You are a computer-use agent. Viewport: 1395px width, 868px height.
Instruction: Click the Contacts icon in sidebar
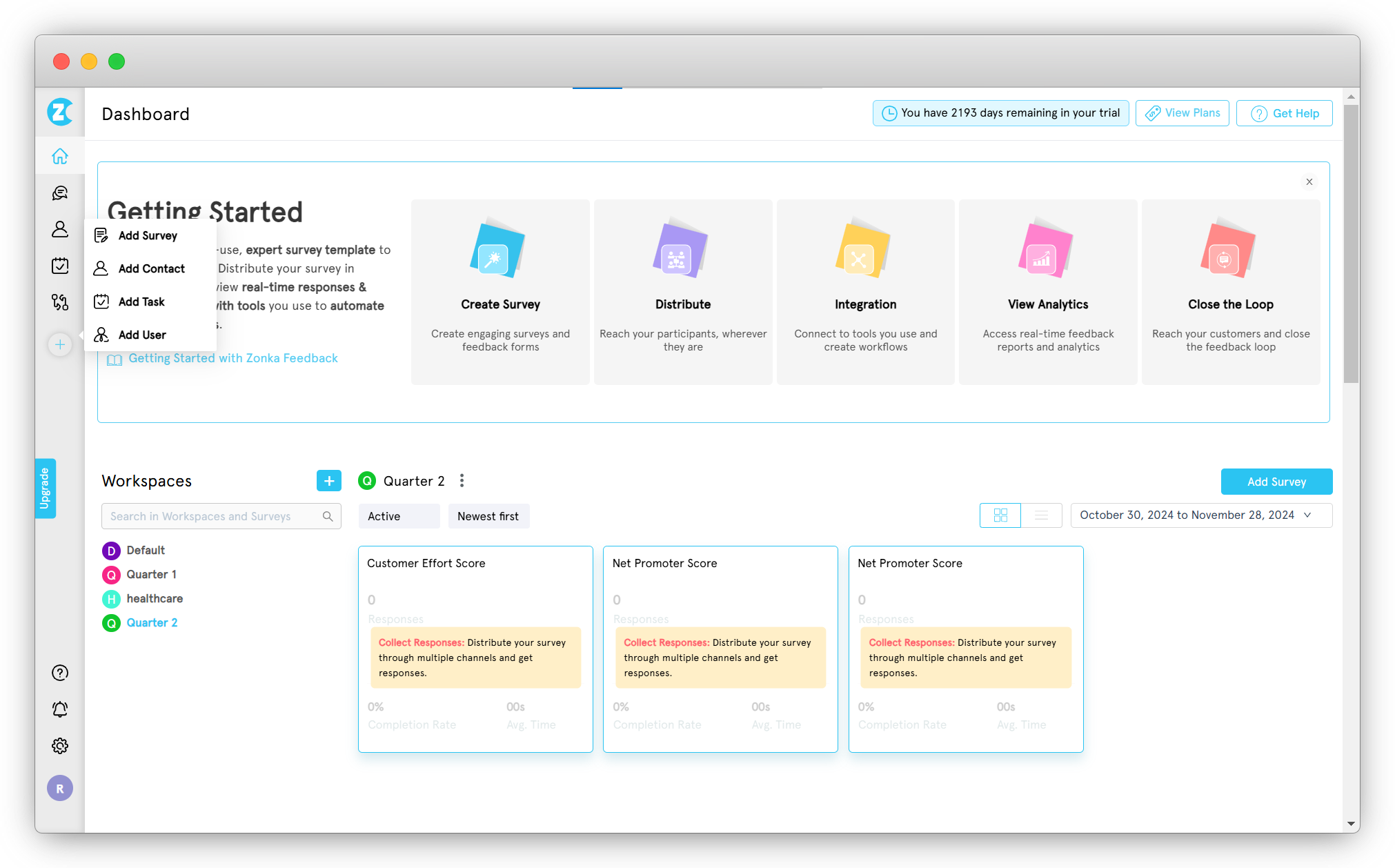[60, 228]
